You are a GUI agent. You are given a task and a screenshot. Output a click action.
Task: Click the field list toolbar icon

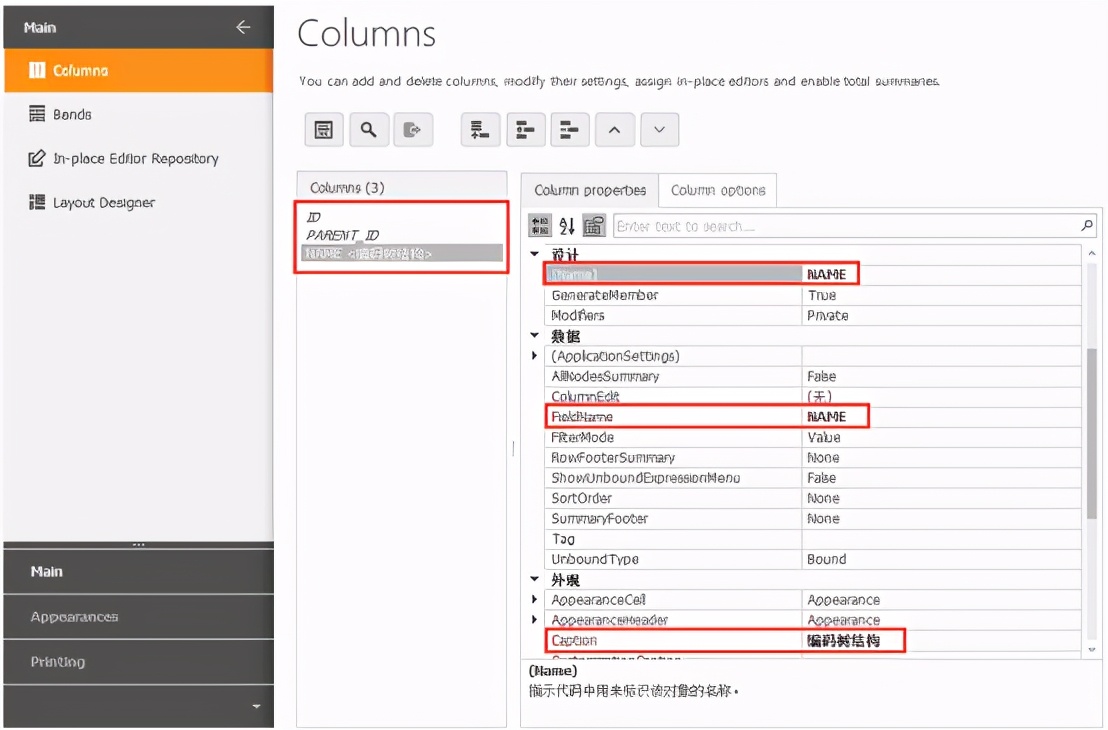(324, 129)
